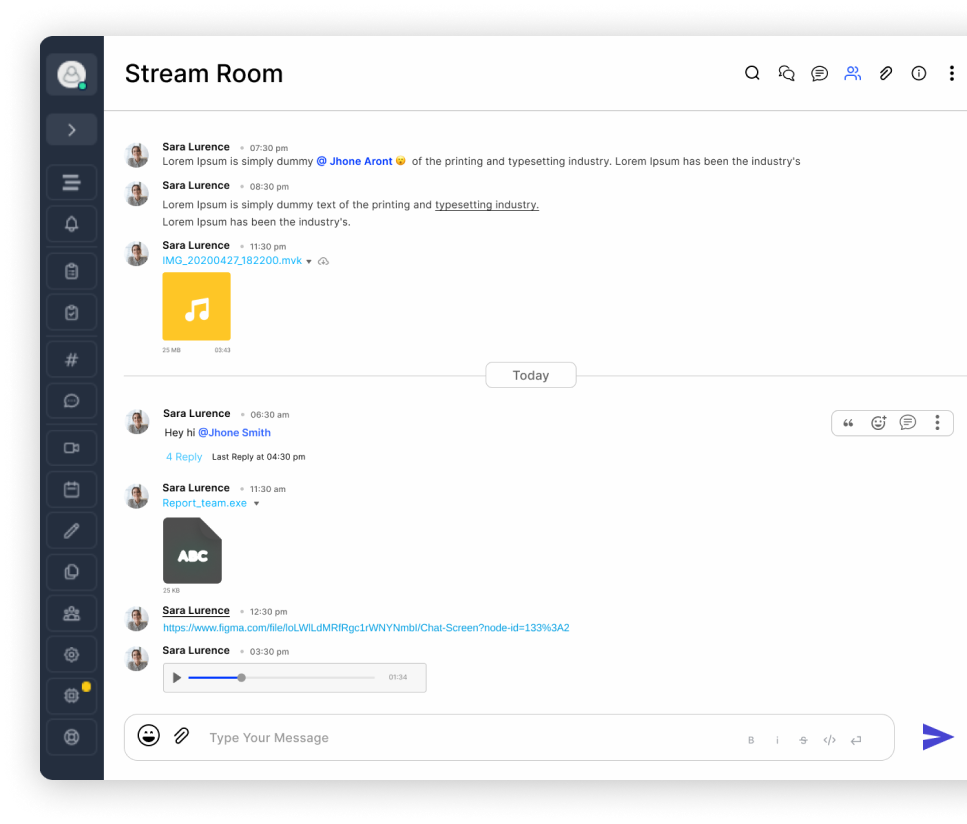Search in Stream Room with magnifier icon
Screen dimensions: 967x824
tap(752, 73)
